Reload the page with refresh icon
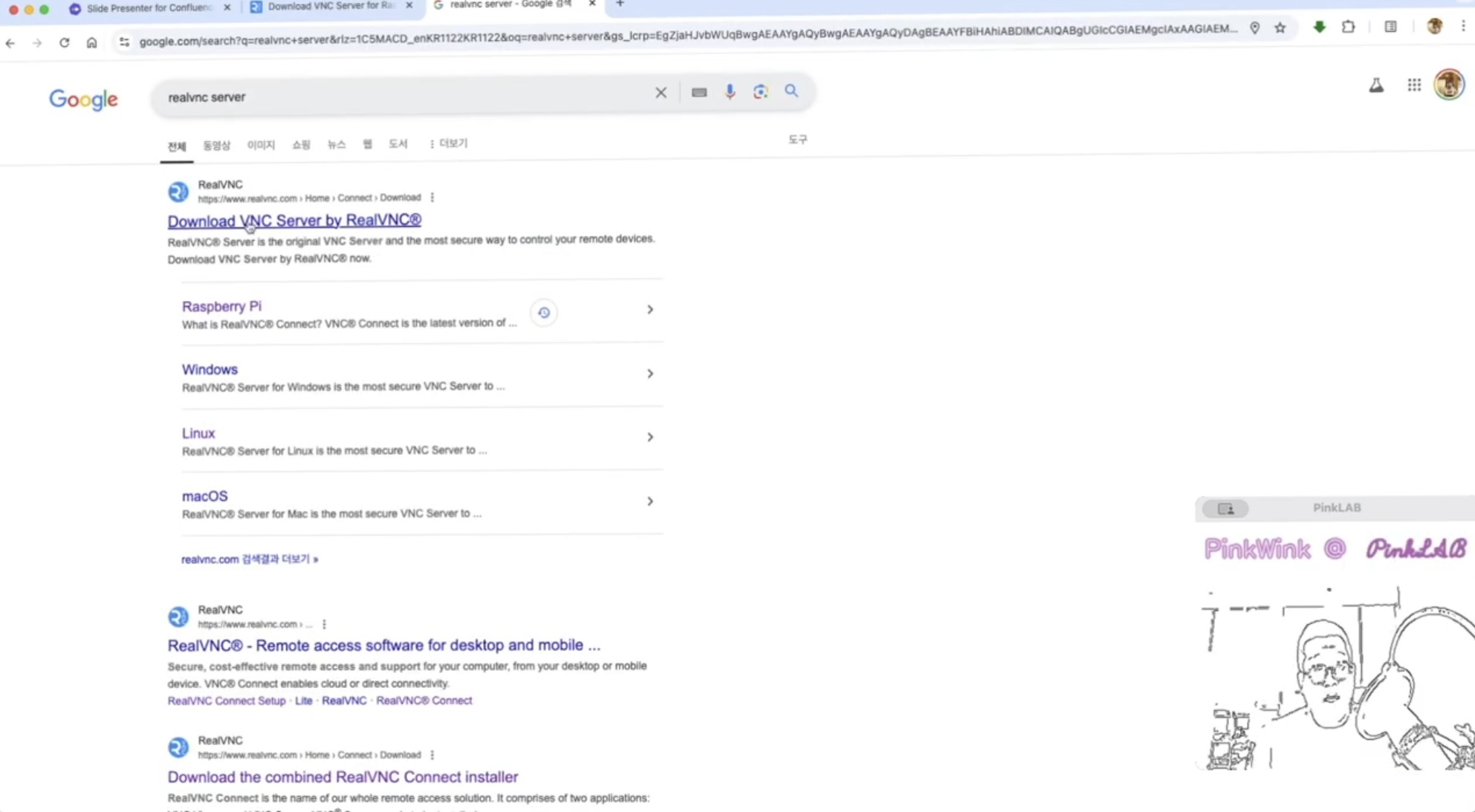This screenshot has height=812, width=1475. pyautogui.click(x=65, y=42)
